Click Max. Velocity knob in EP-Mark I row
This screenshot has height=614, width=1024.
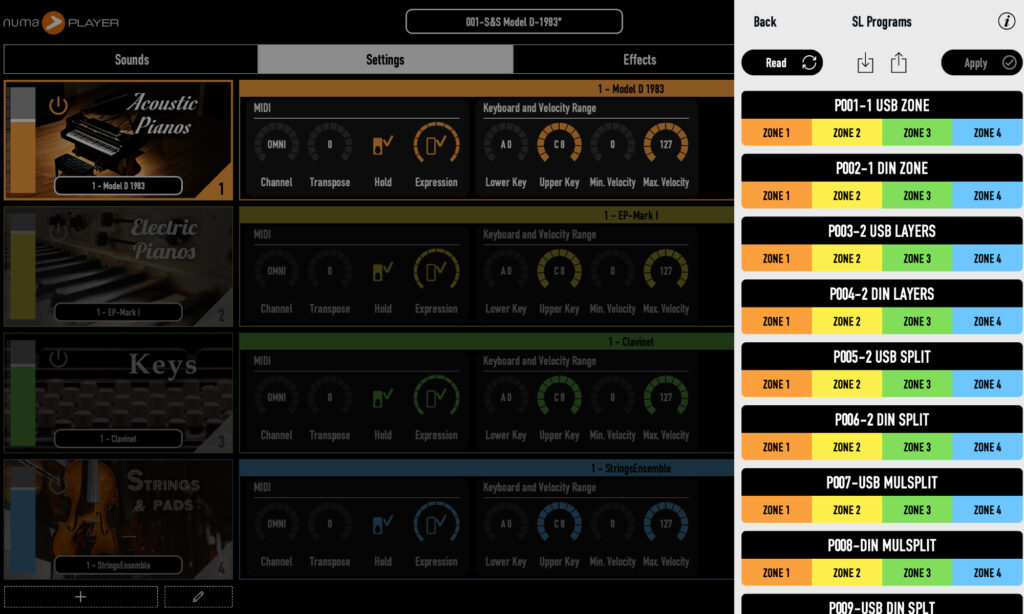tap(665, 270)
